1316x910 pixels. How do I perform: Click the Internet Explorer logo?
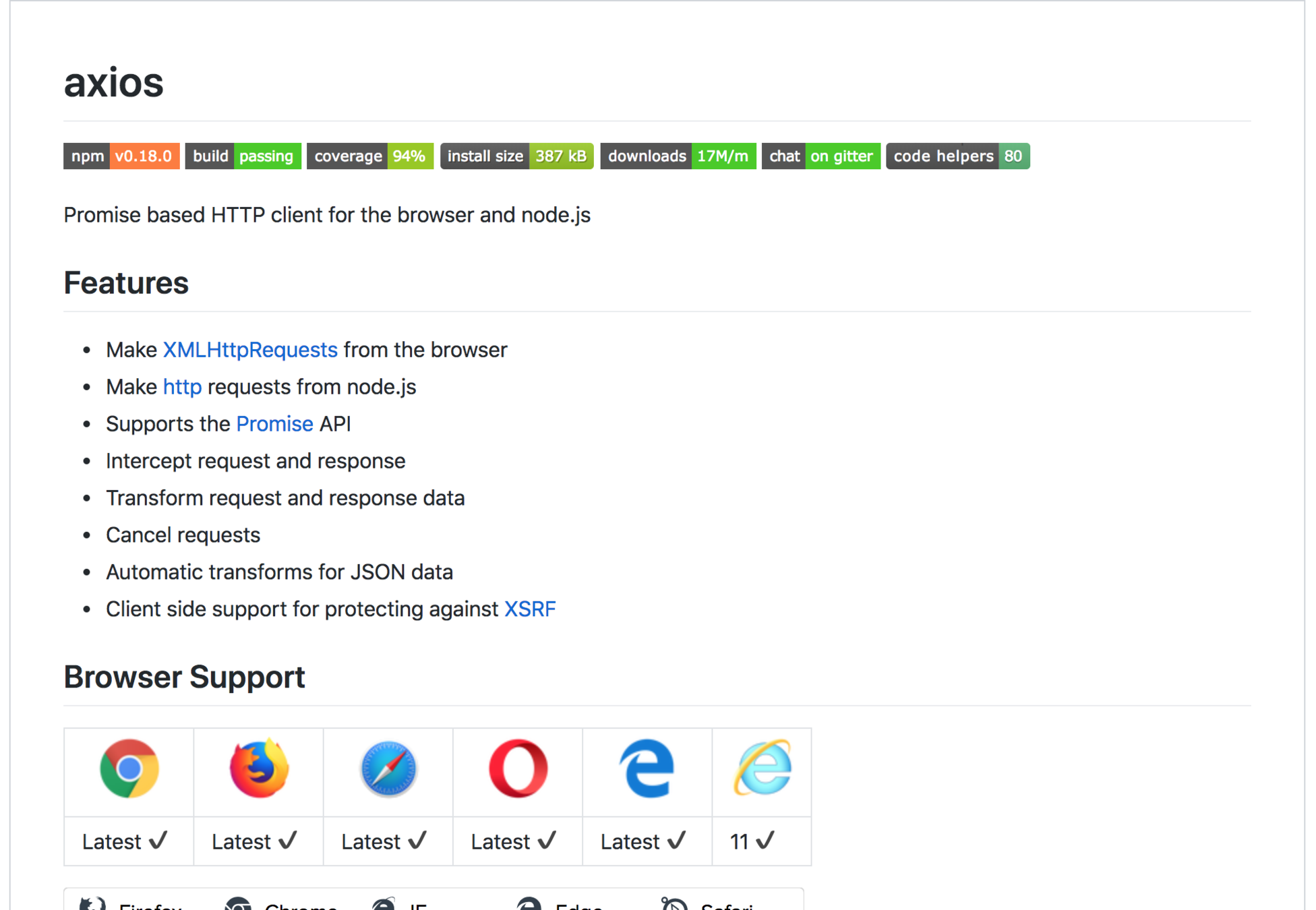pyautogui.click(x=762, y=768)
